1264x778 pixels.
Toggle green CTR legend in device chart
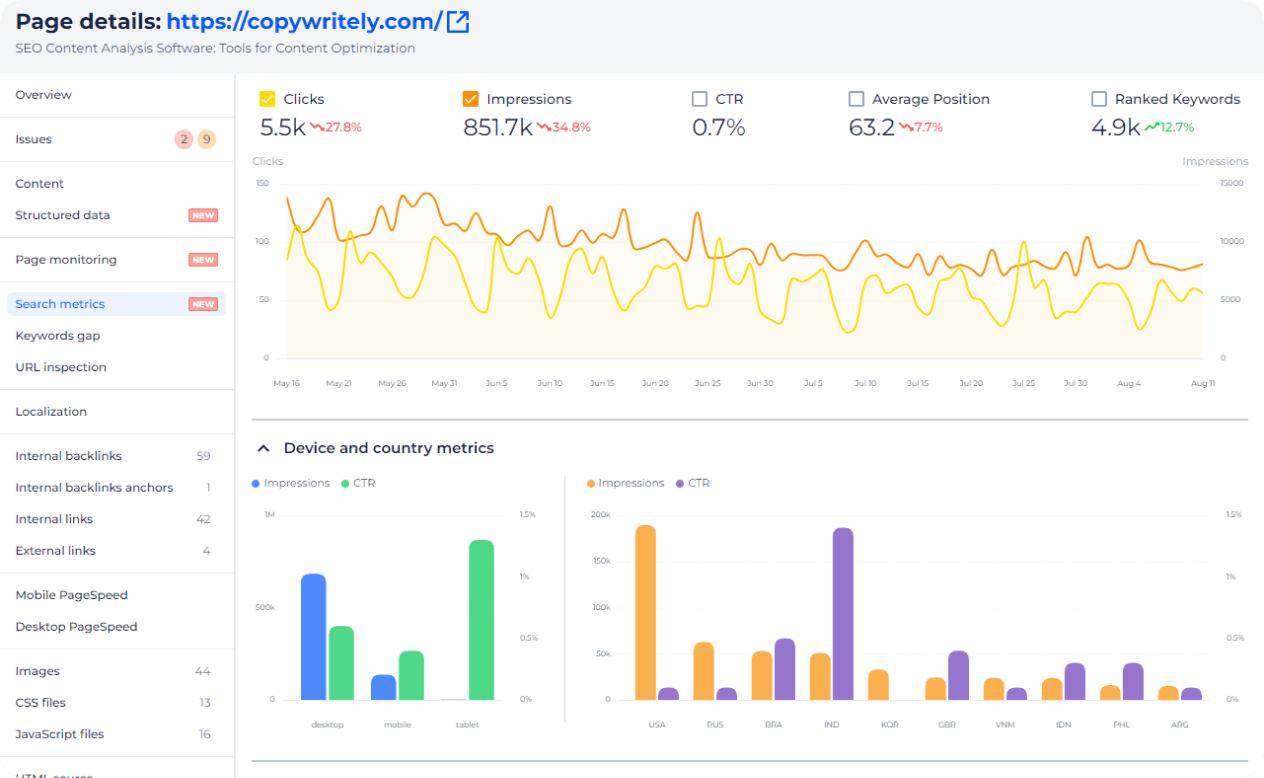358,483
